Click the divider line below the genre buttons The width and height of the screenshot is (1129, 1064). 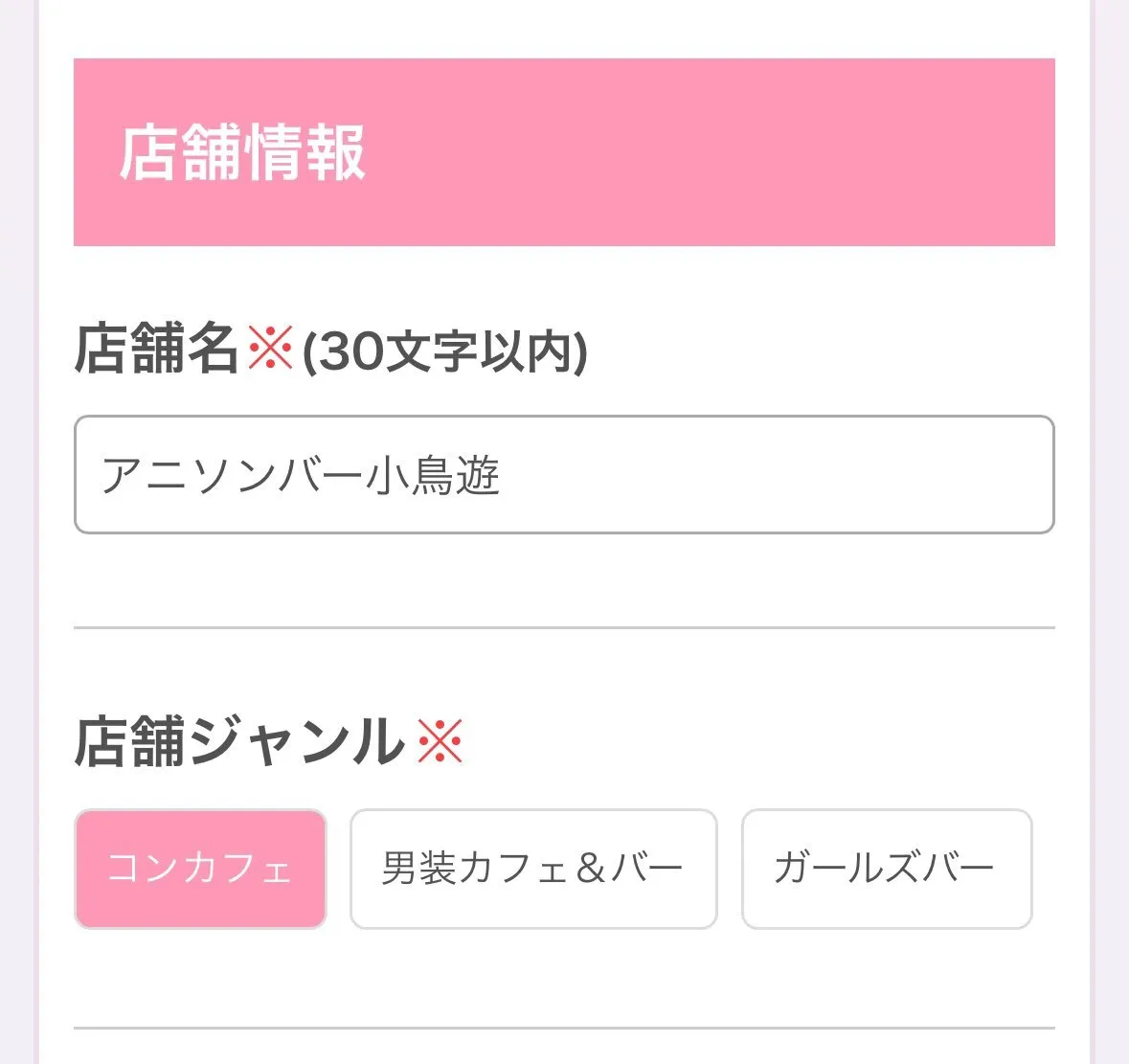click(565, 1028)
